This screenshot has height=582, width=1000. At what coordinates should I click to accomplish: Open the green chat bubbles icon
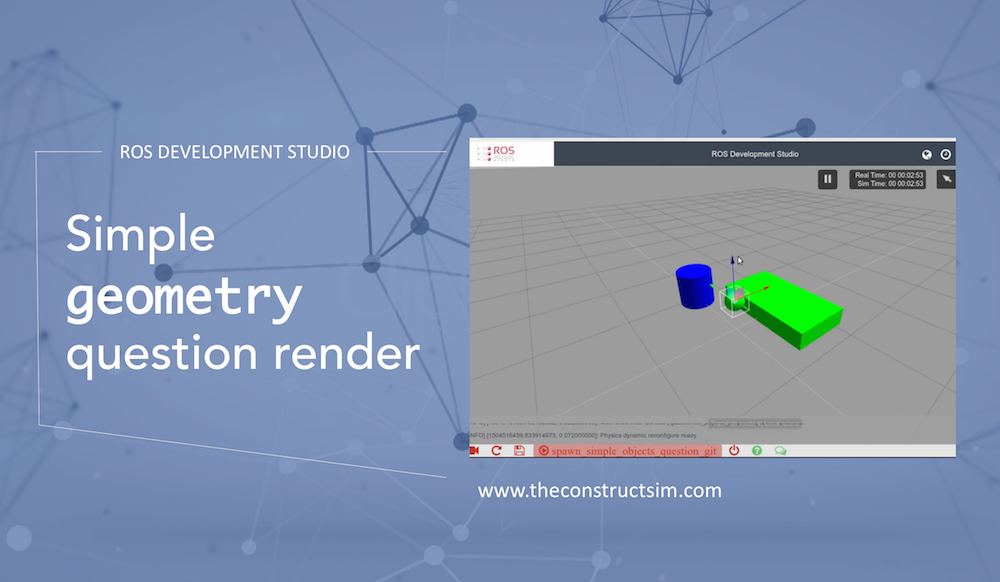(x=780, y=451)
